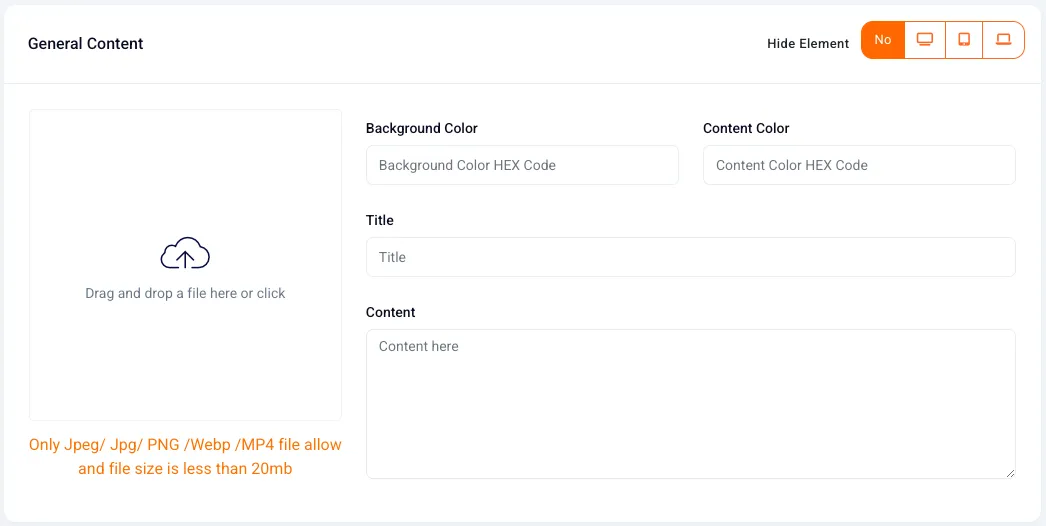This screenshot has width=1046, height=526.
Task: Click the '20mb' file size limit text
Action: (x=272, y=469)
